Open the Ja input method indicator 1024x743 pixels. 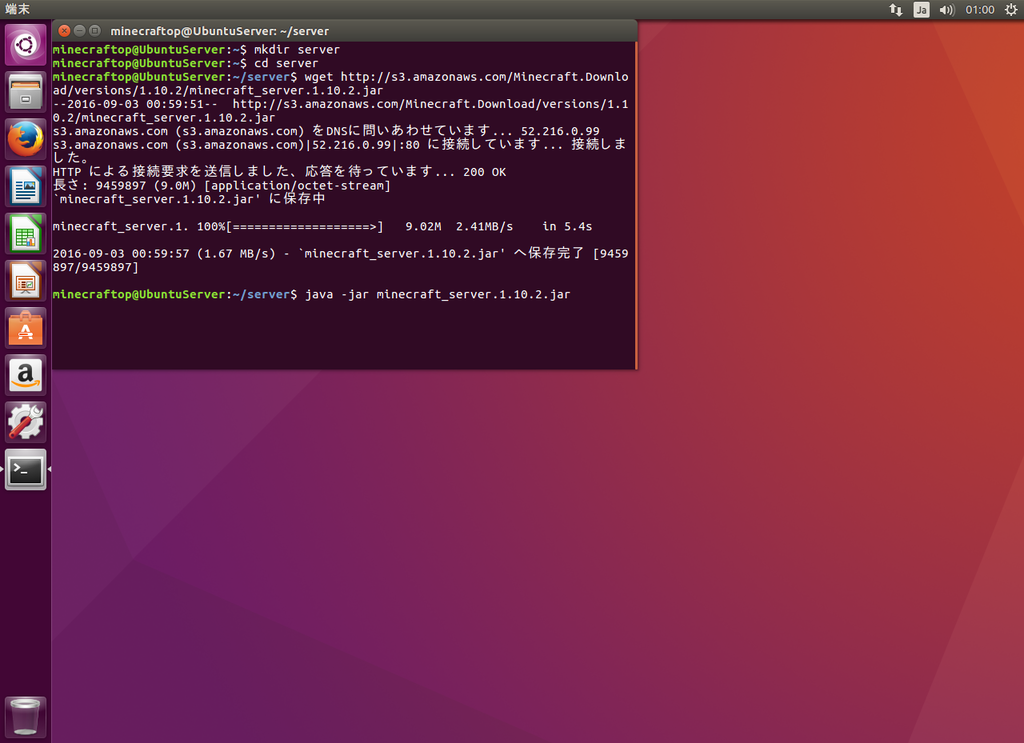[921, 10]
